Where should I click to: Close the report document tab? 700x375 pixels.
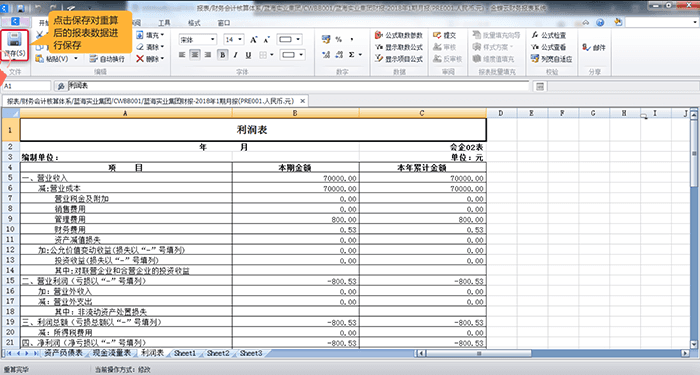pyautogui.click(x=302, y=101)
